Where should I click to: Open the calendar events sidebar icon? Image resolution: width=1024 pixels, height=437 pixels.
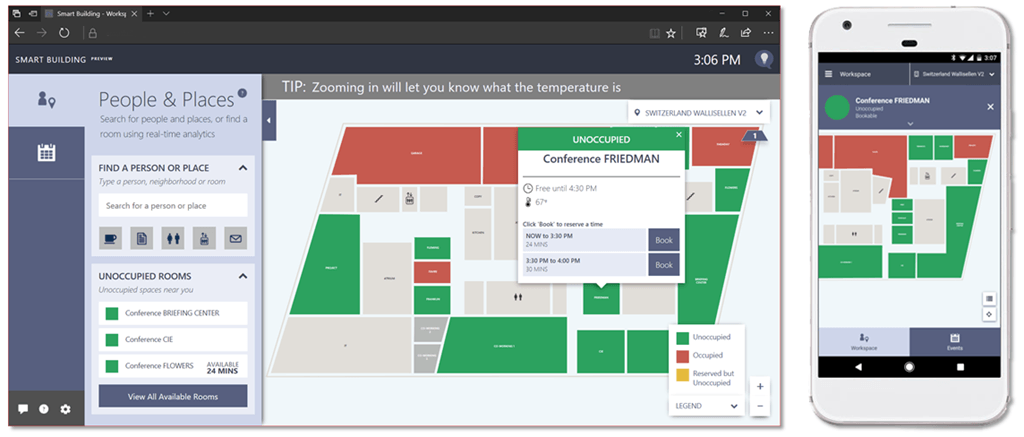coord(46,153)
